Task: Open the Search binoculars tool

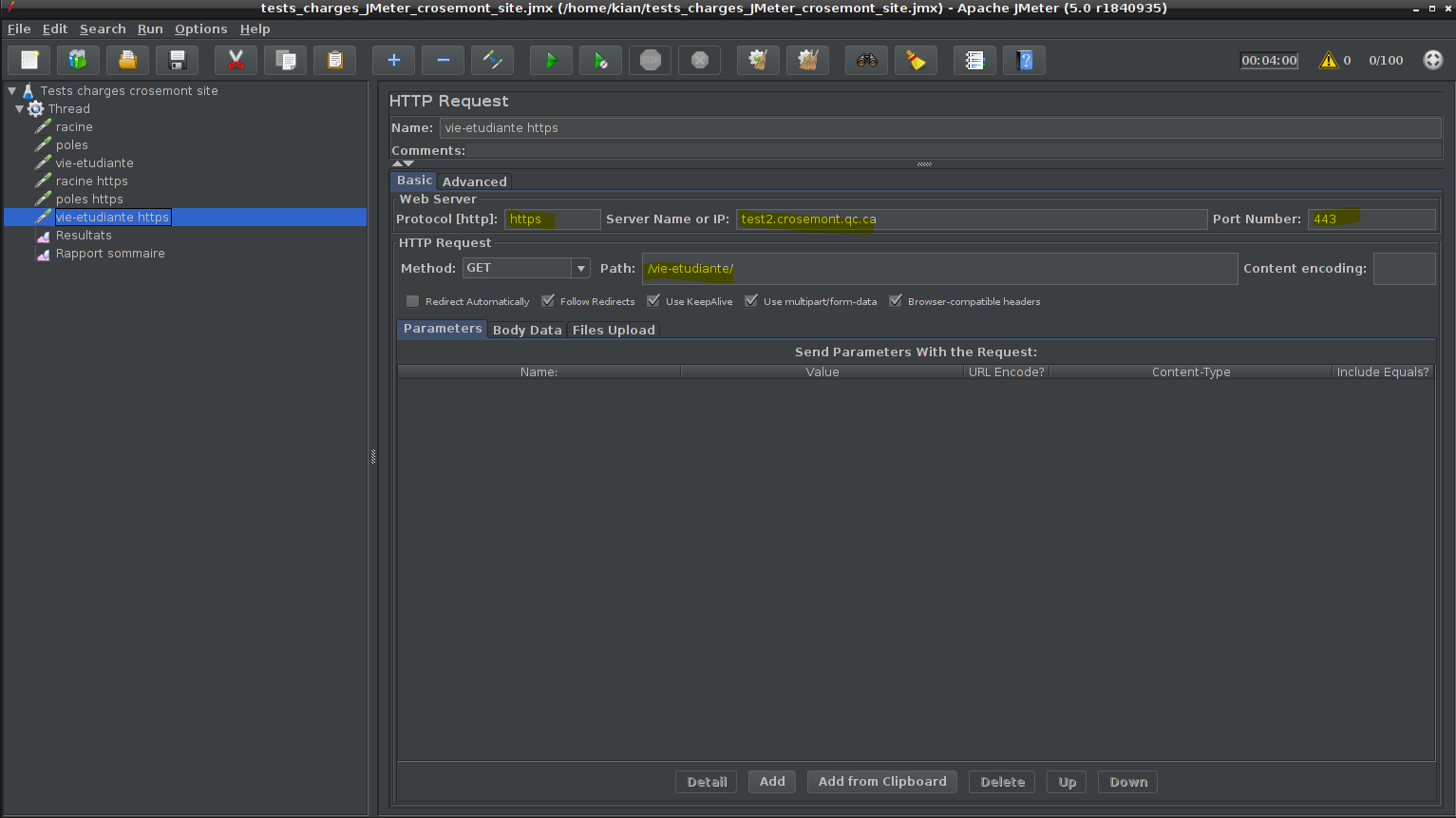Action: [x=866, y=61]
